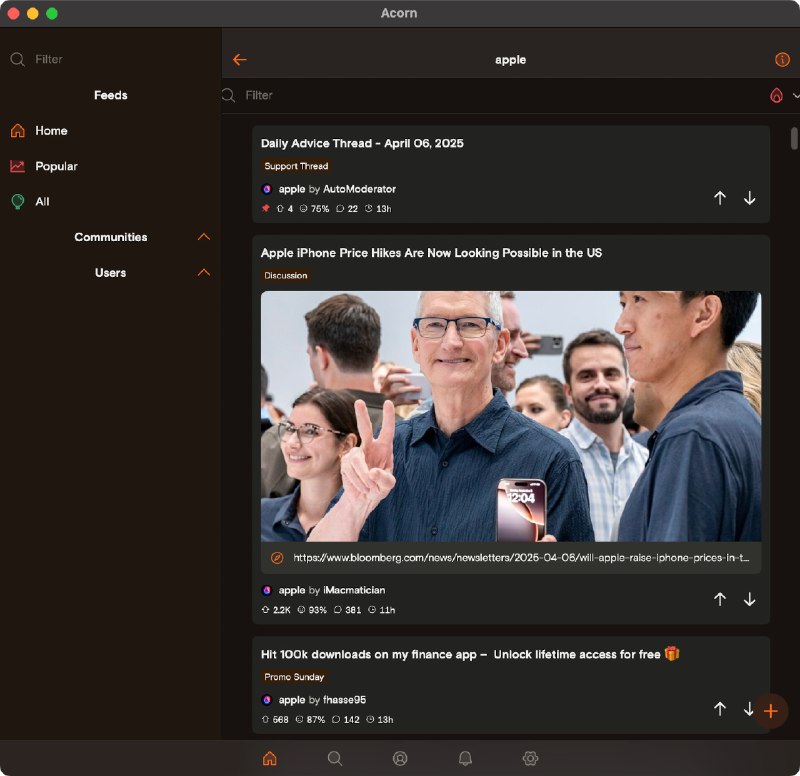Click 93% upvote ratio on iPhone post
The image size is (800, 776).
312,610
